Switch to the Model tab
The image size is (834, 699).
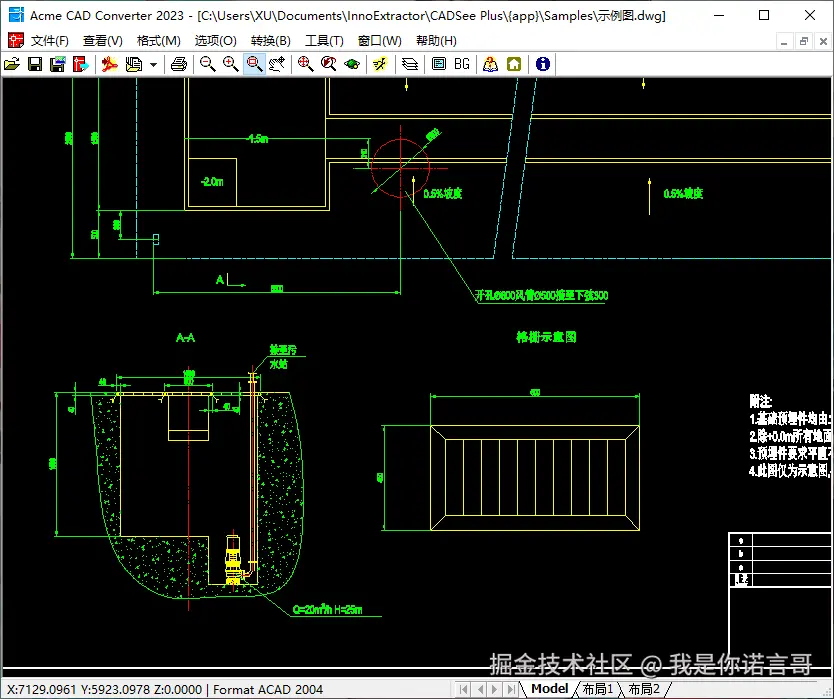pos(549,689)
